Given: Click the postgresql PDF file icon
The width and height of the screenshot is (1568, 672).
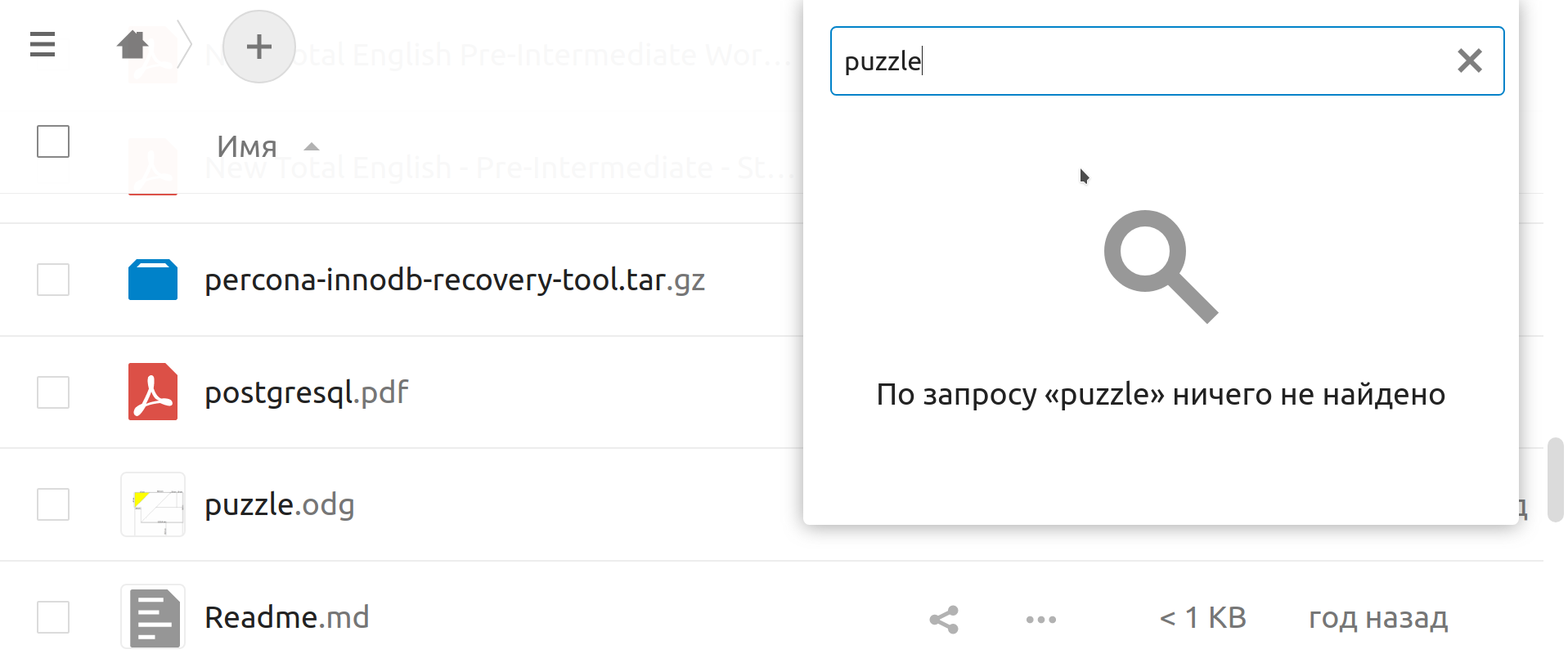Looking at the screenshot, I should (x=153, y=392).
